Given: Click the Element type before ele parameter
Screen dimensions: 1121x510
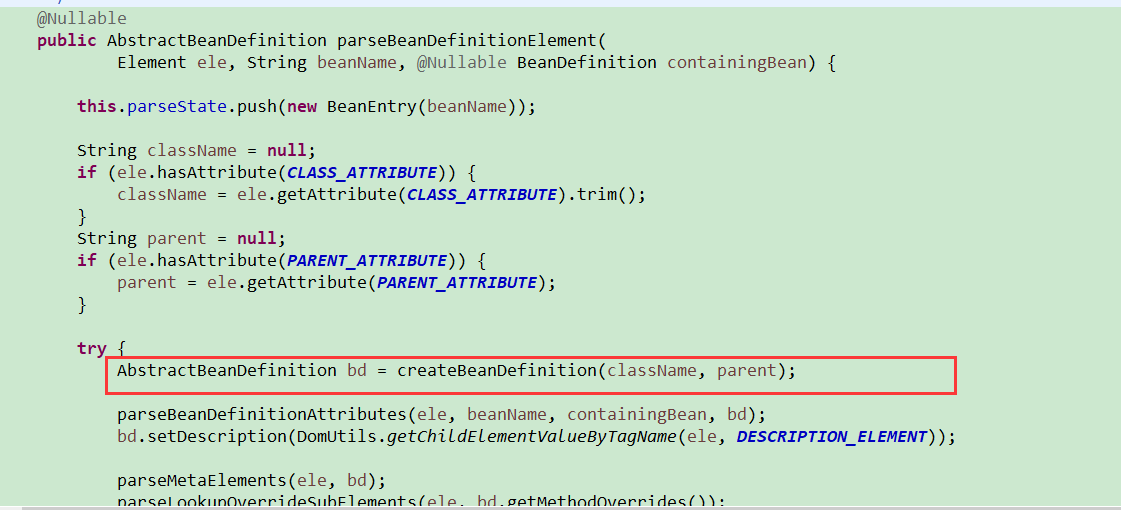Looking at the screenshot, I should pos(152,63).
